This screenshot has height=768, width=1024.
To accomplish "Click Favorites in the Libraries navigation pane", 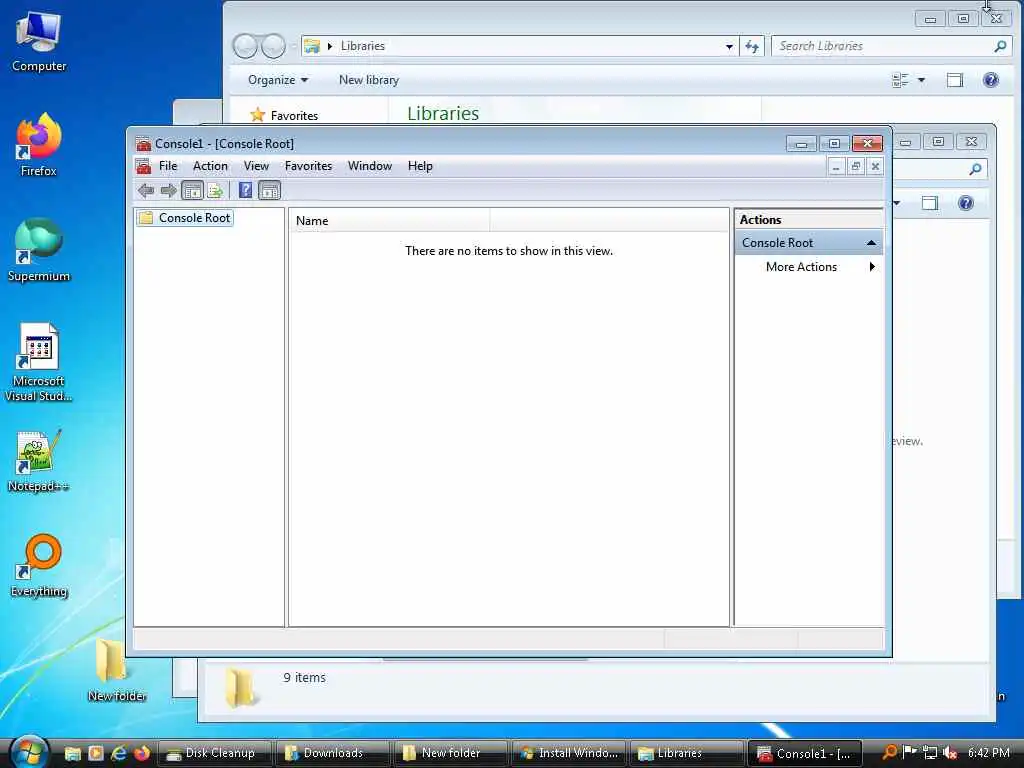I will (294, 116).
